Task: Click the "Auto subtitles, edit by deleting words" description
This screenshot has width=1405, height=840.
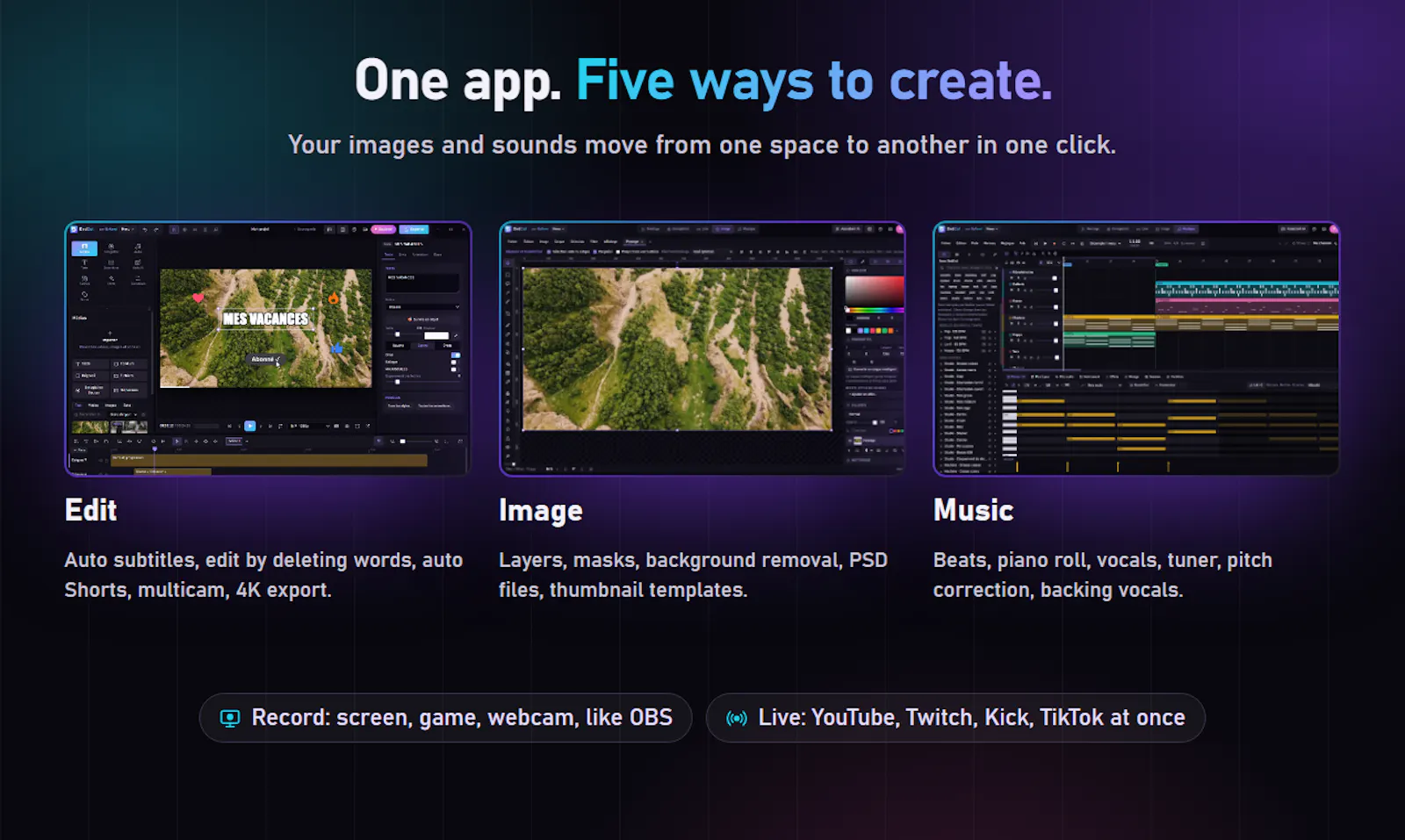Action: [x=263, y=575]
